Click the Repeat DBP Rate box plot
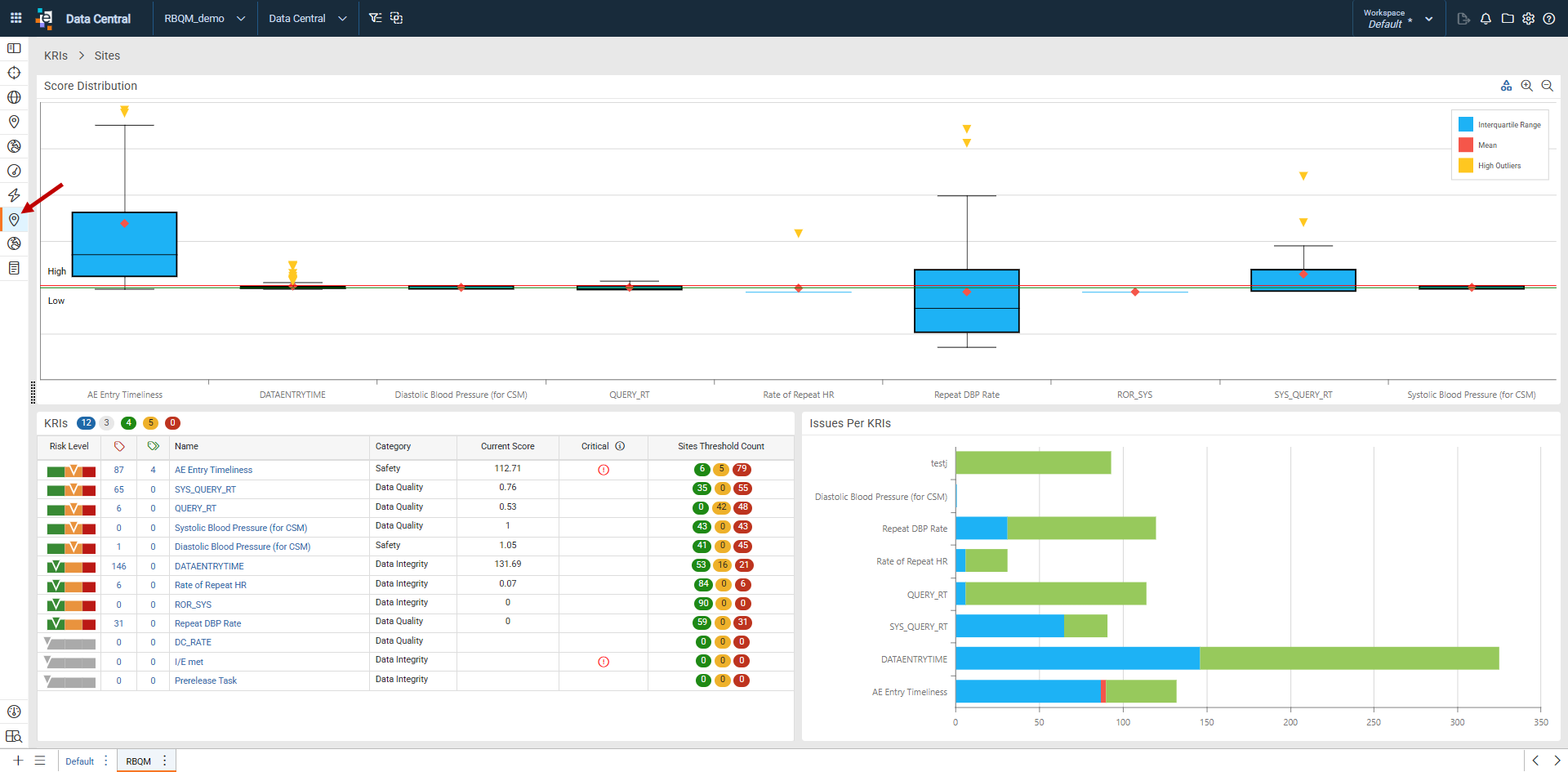Viewport: 1568px width, 772px height. (x=967, y=301)
